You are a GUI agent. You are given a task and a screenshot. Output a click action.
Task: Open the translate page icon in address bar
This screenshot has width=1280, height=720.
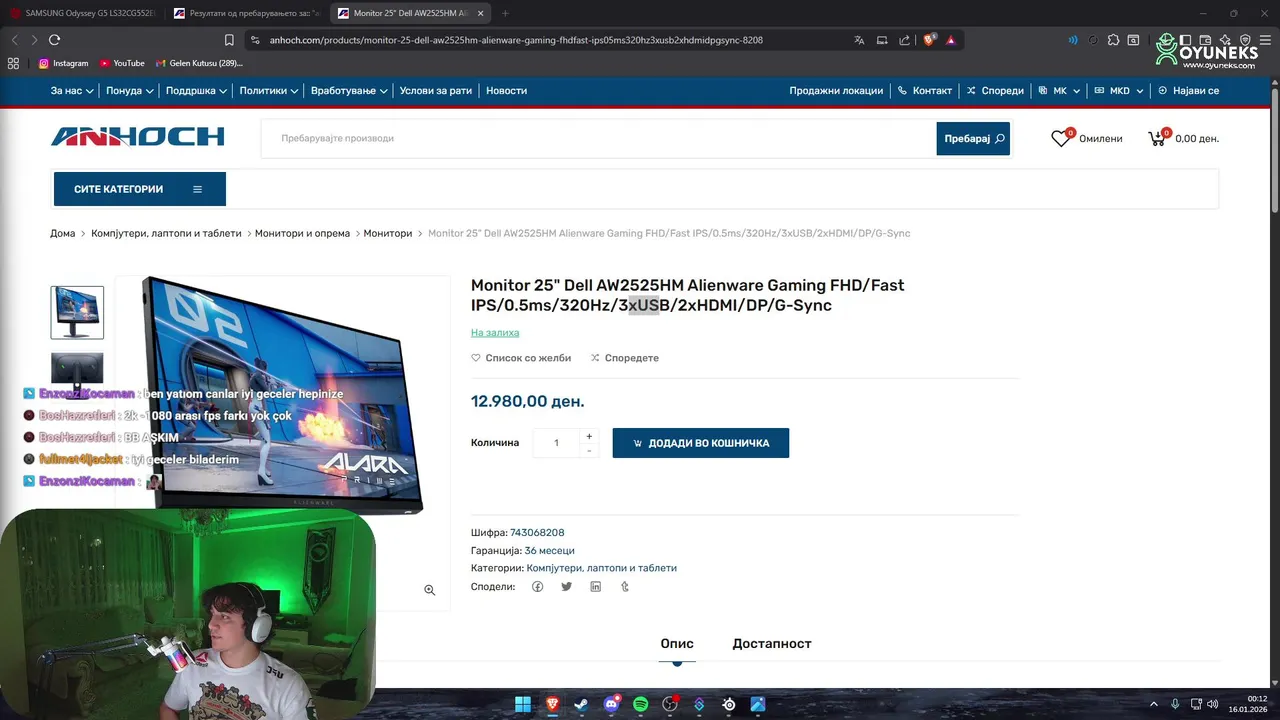859,40
